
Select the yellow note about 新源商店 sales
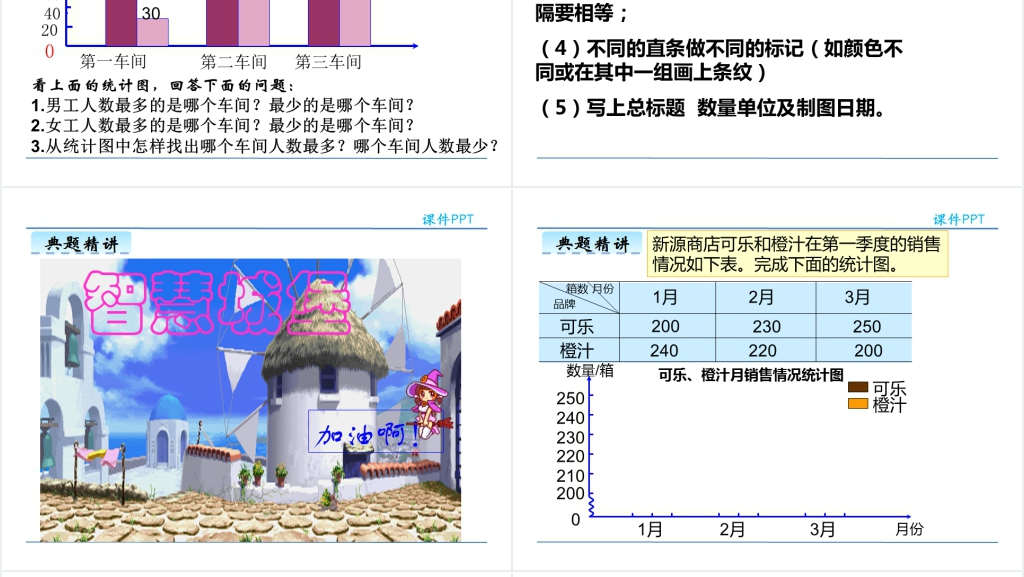tap(797, 254)
